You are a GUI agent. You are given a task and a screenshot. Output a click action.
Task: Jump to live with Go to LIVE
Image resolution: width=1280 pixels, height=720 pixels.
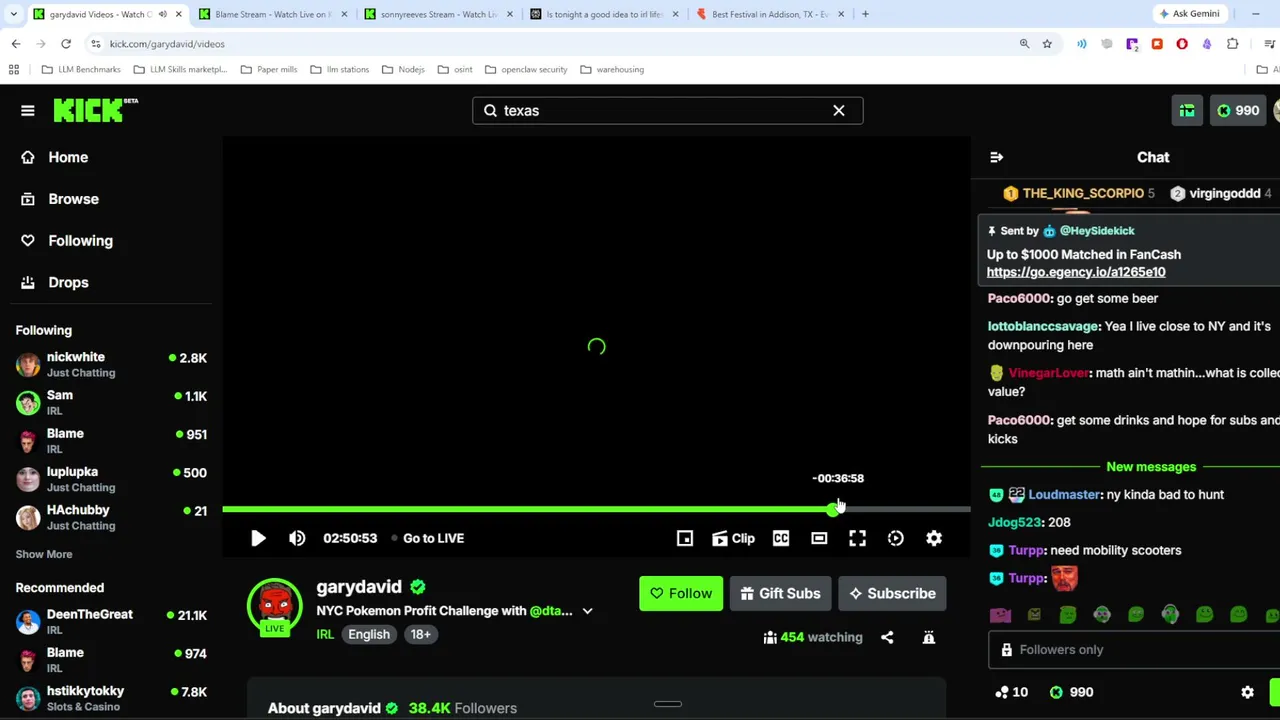pos(428,538)
